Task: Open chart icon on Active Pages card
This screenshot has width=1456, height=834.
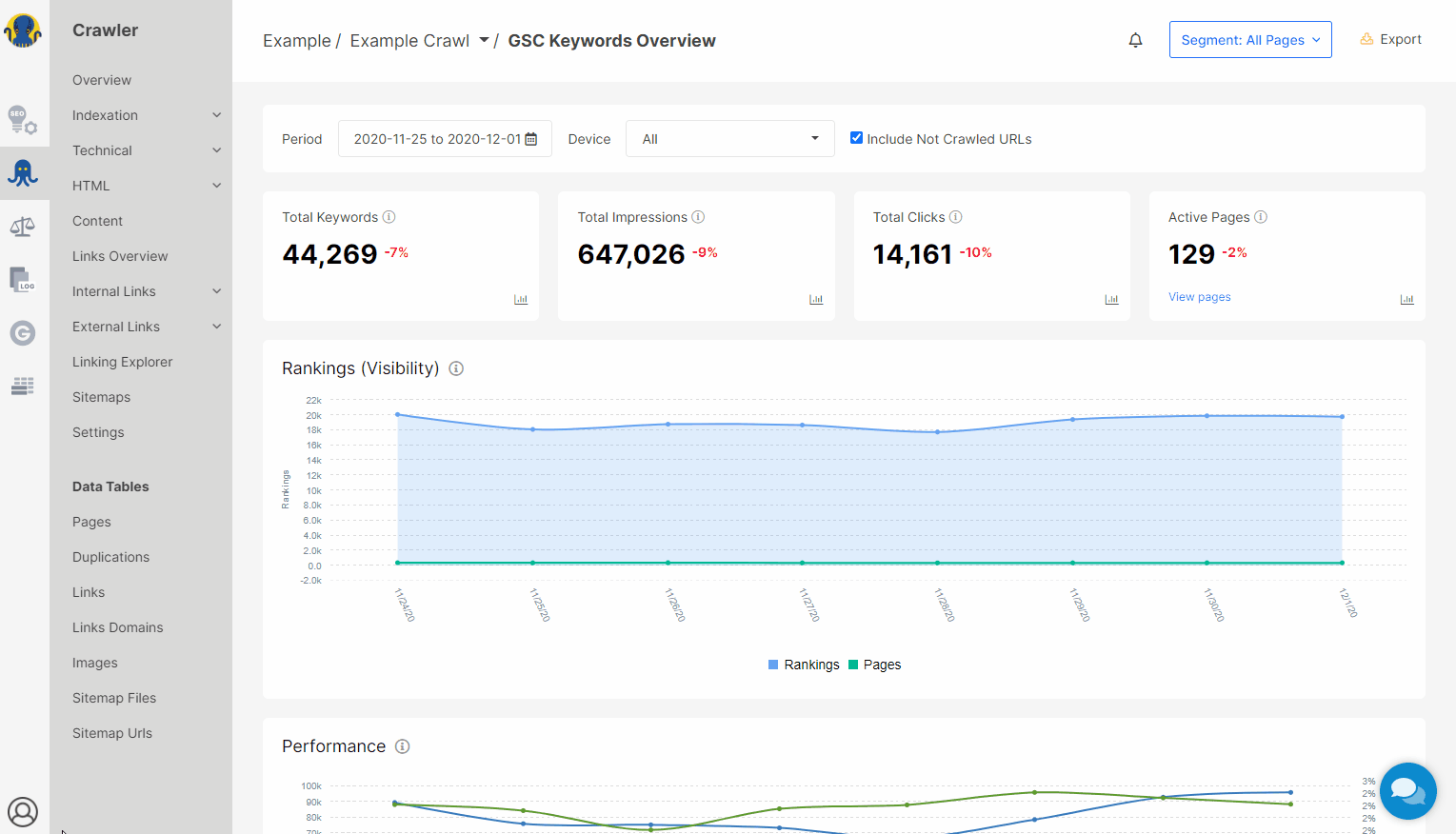Action: (1407, 299)
